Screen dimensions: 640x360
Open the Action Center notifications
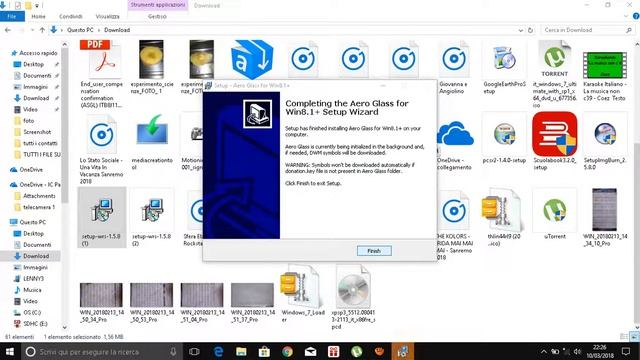point(626,351)
